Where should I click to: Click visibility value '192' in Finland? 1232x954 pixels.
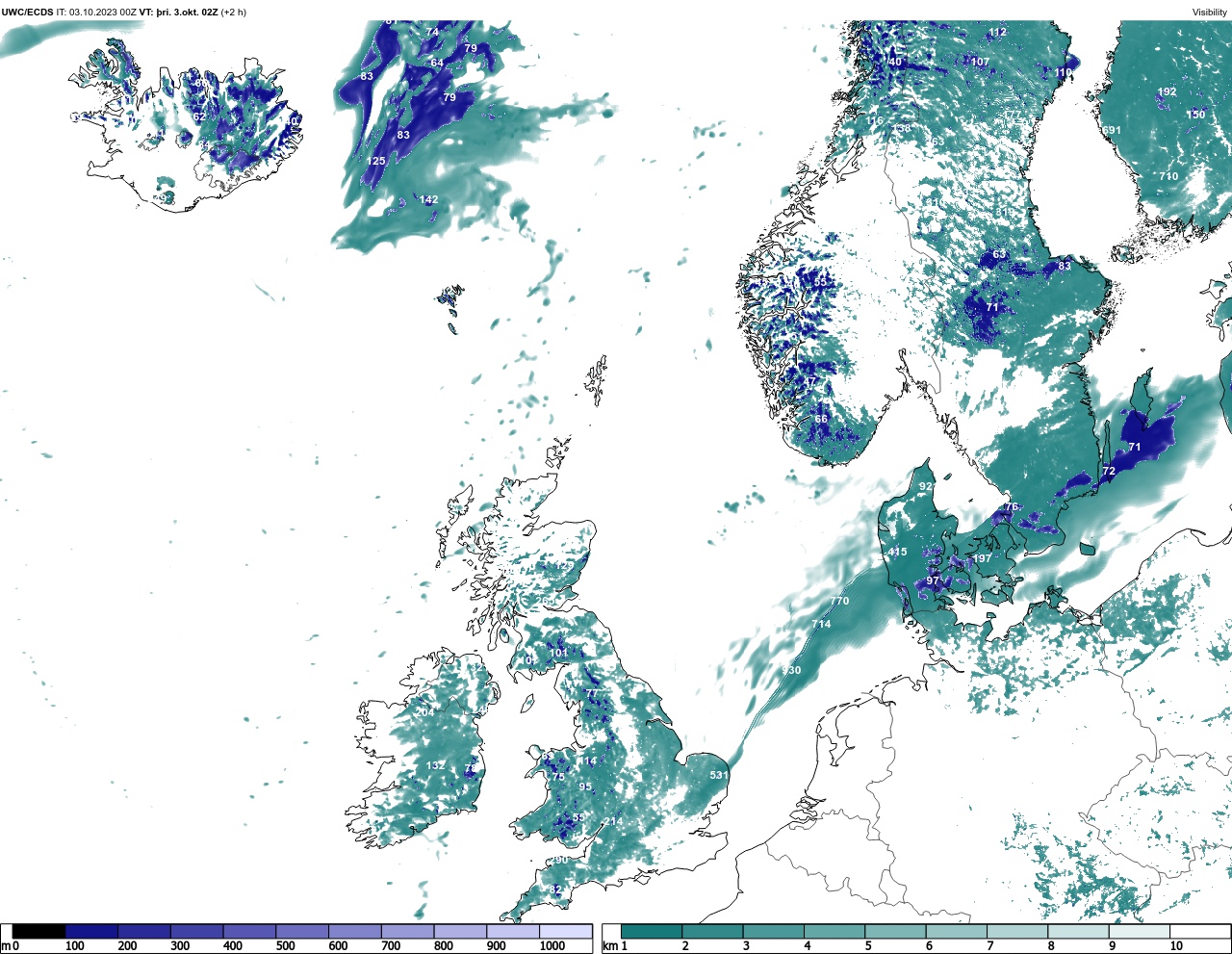tap(1167, 92)
